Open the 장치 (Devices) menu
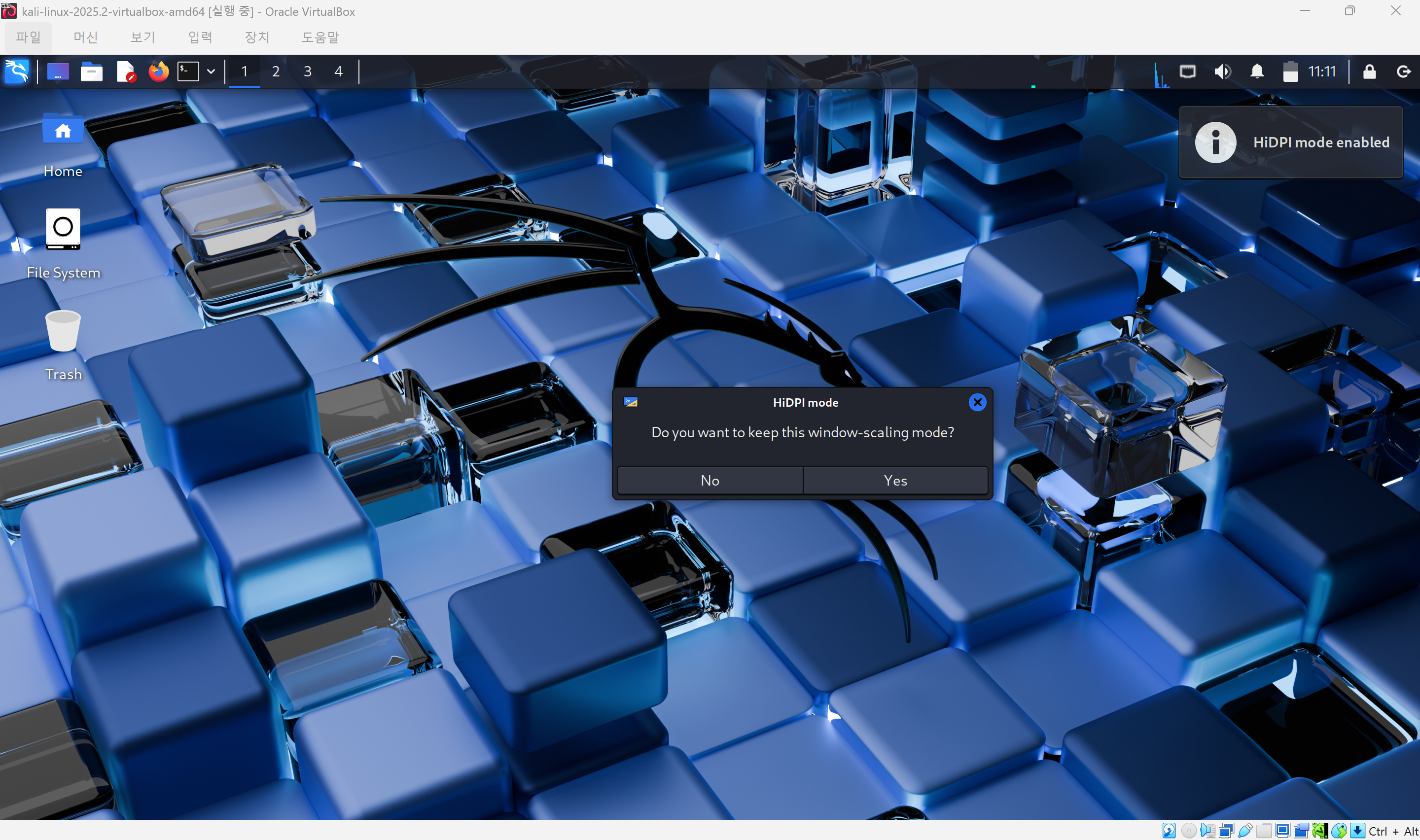Screen dimensions: 1420x840 (x=256, y=37)
